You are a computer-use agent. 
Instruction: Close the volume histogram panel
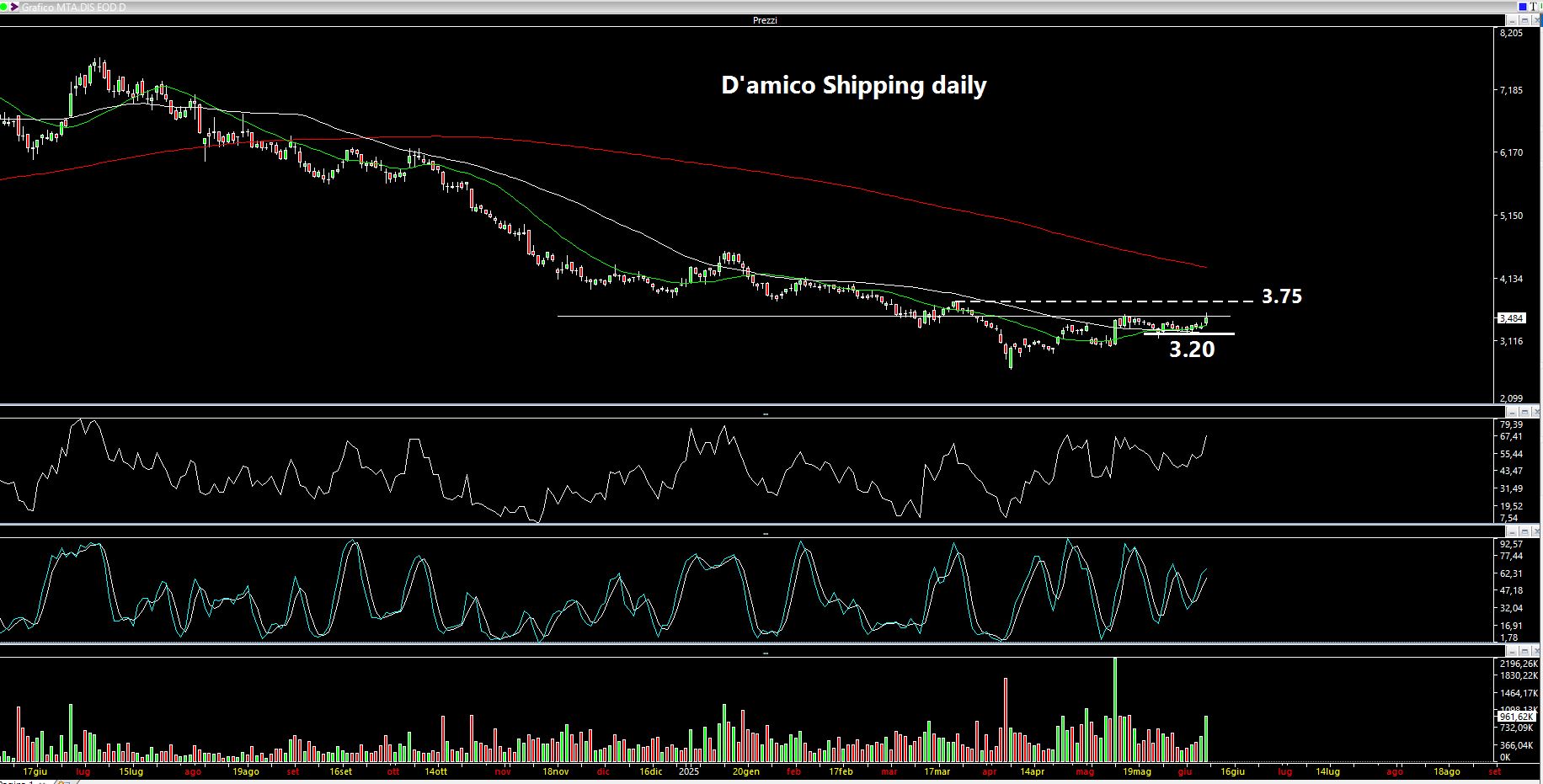coord(1536,651)
